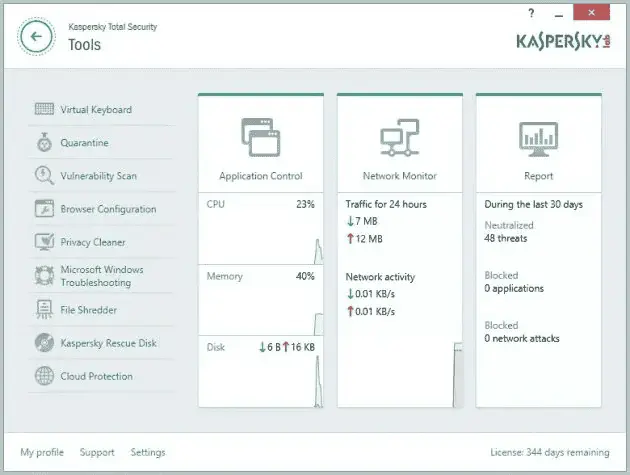The width and height of the screenshot is (630, 475).
Task: Click the '48 threats' neutralized value
Action: [x=506, y=238]
